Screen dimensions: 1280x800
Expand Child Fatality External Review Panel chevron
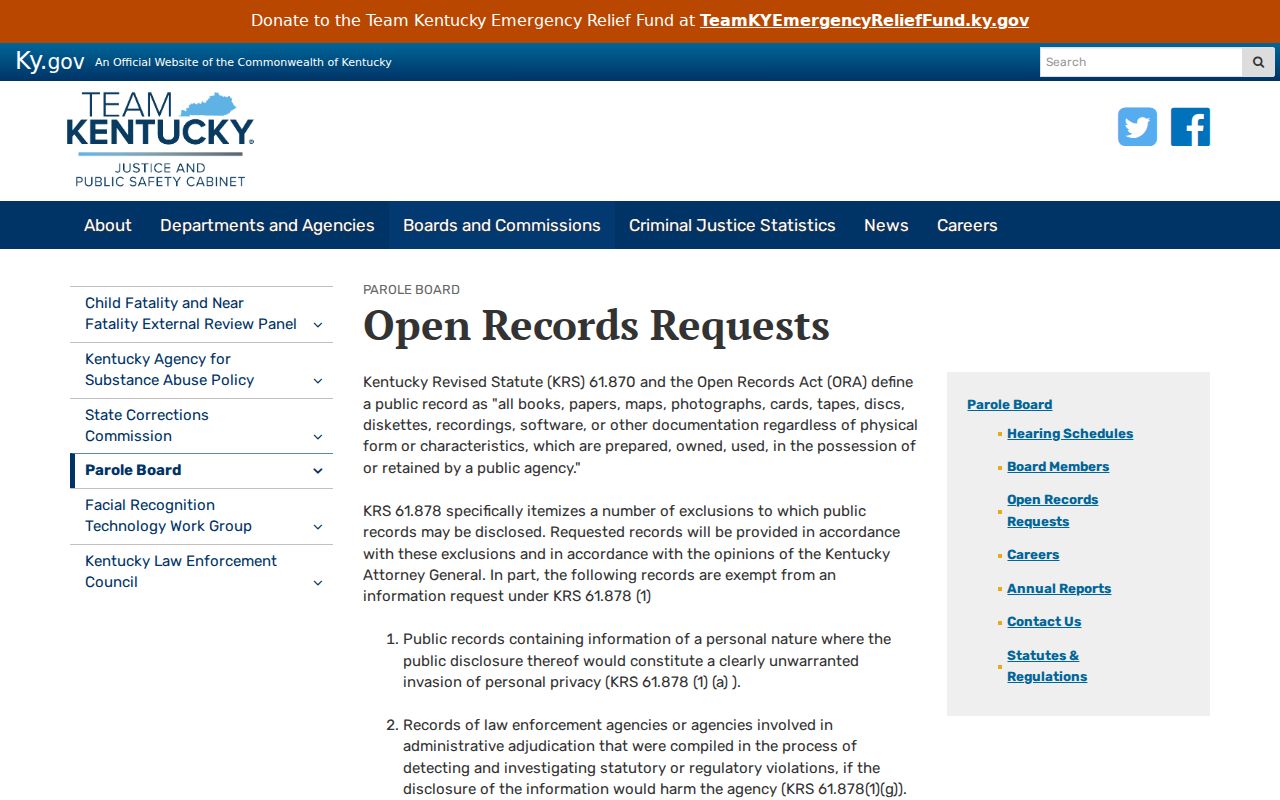click(318, 324)
